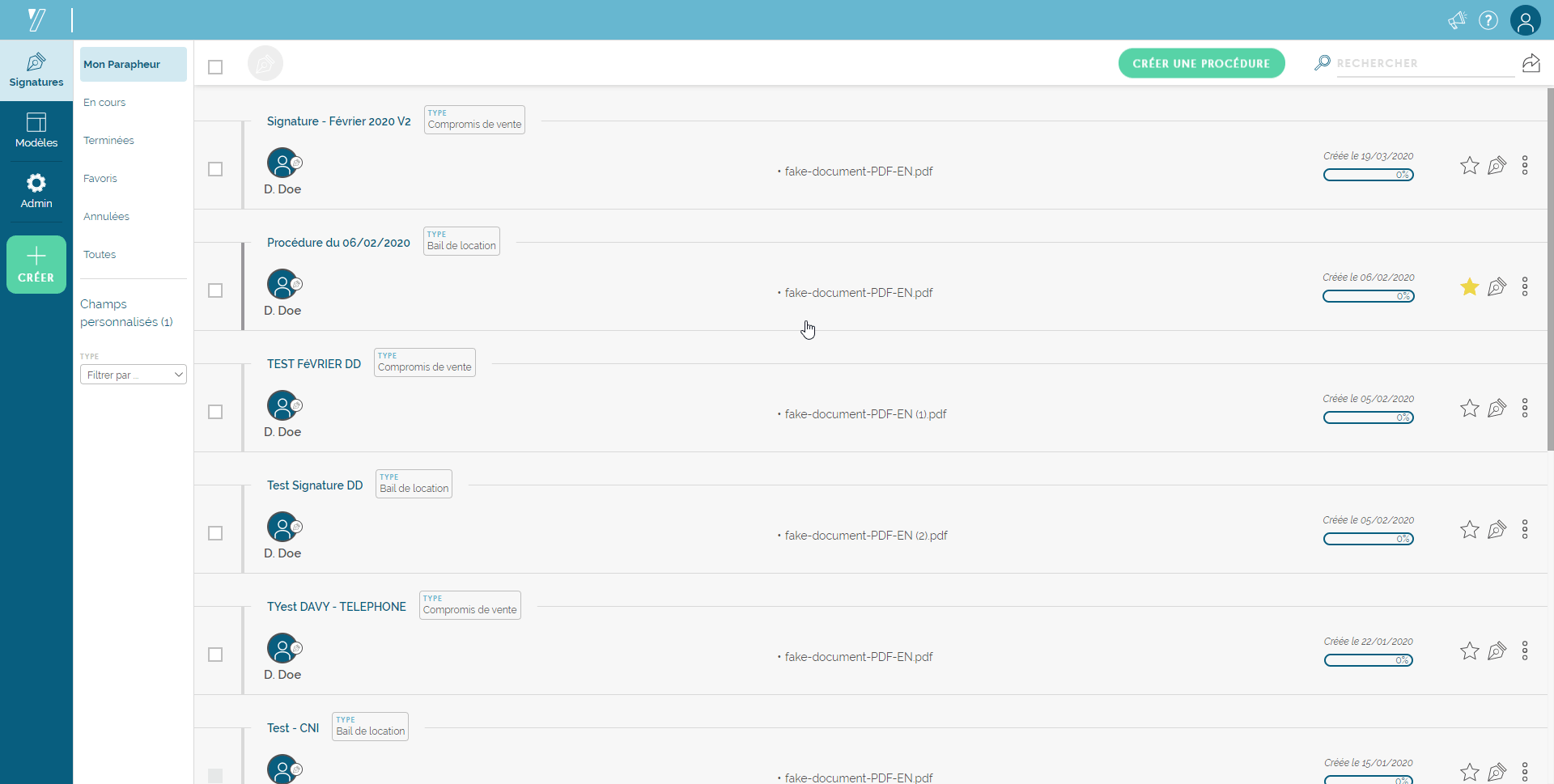Unfavorite the starred Procédure du 06/02/2020
The width and height of the screenshot is (1554, 784).
click(x=1469, y=287)
